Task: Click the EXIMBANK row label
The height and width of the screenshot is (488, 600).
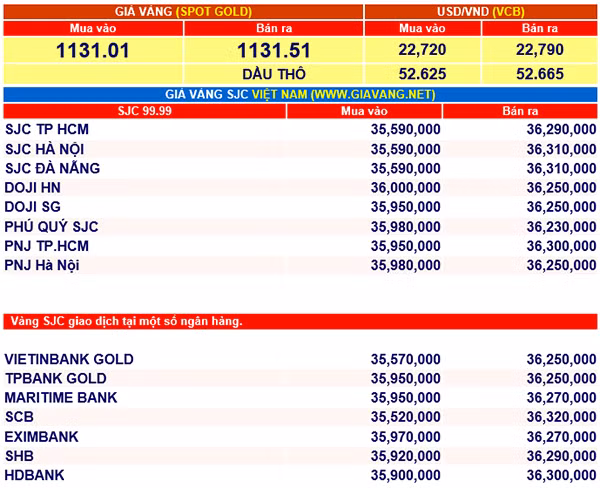Action: click(x=41, y=437)
